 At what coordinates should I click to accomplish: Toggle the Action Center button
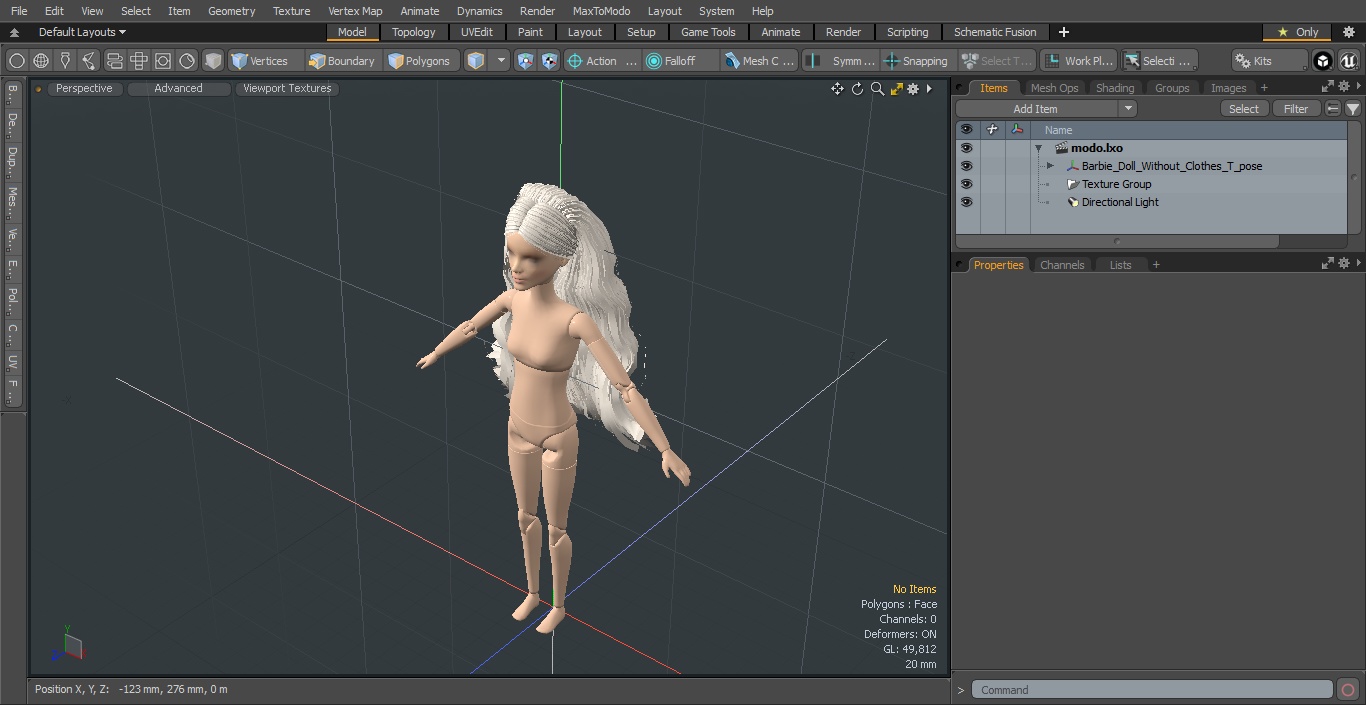point(603,61)
